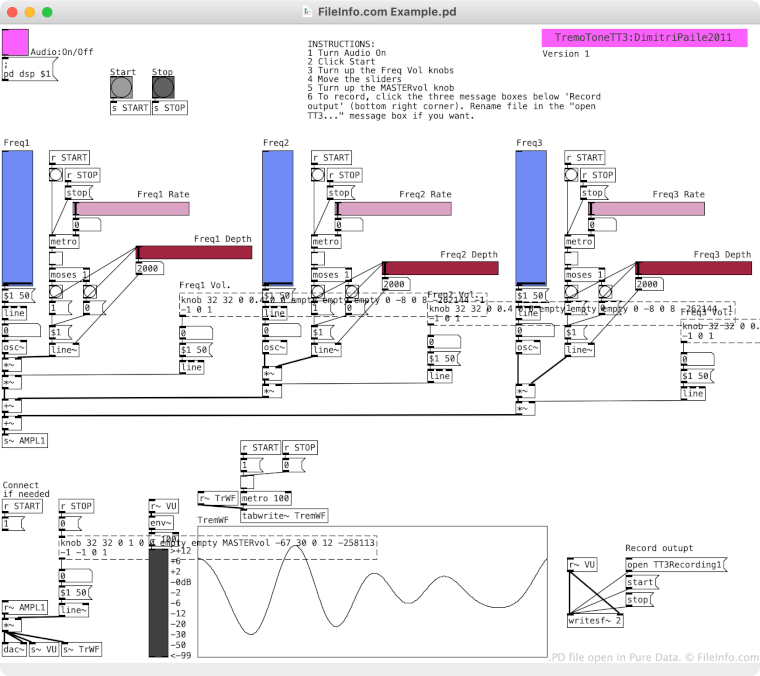The width and height of the screenshot is (760, 676).
Task: Toggle the checkbox below Freq3 metro
Action: [x=571, y=258]
